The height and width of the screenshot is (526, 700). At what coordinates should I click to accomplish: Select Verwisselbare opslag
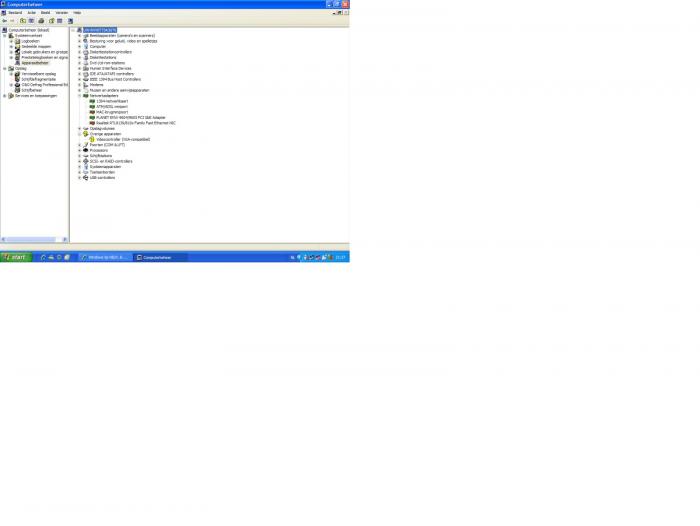39,74
